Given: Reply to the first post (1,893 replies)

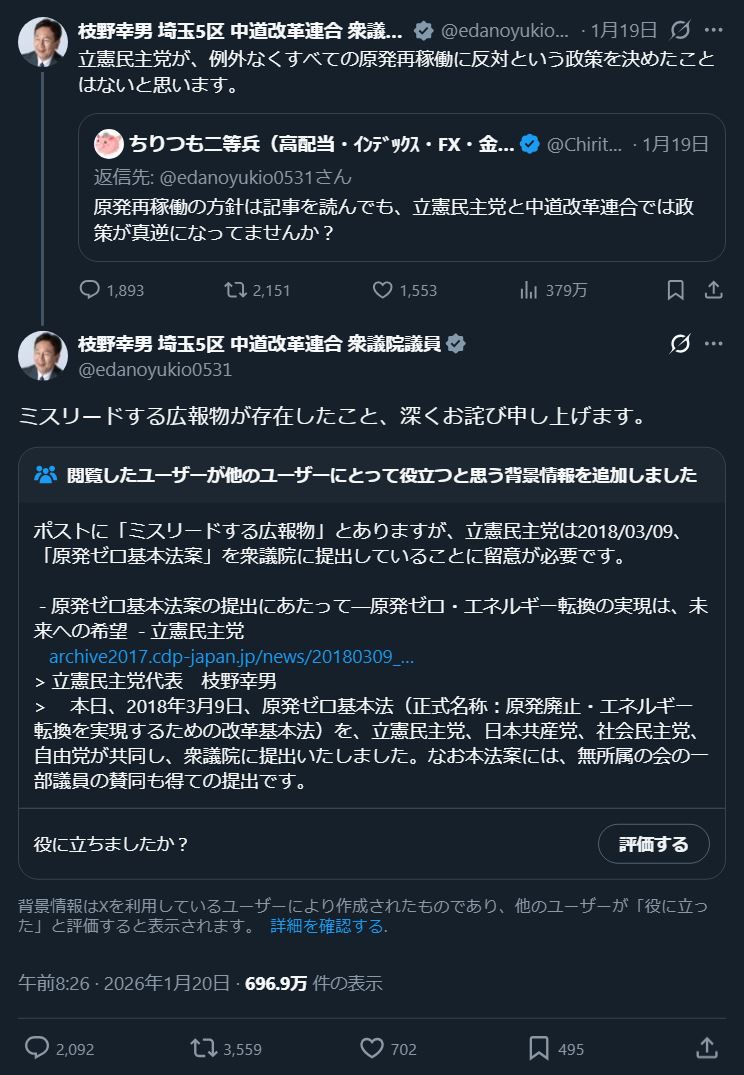Looking at the screenshot, I should 90,290.
